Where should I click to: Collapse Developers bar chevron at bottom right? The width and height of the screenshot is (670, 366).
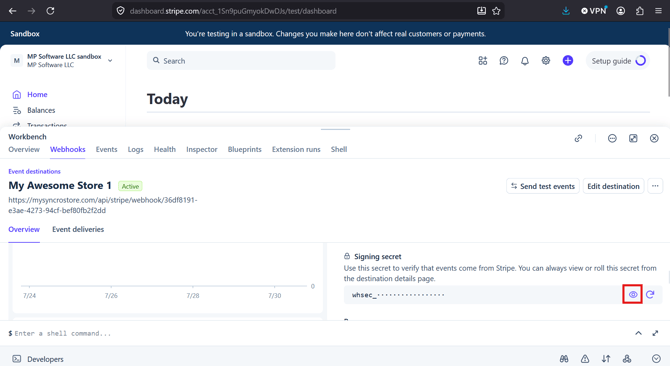[x=656, y=359]
